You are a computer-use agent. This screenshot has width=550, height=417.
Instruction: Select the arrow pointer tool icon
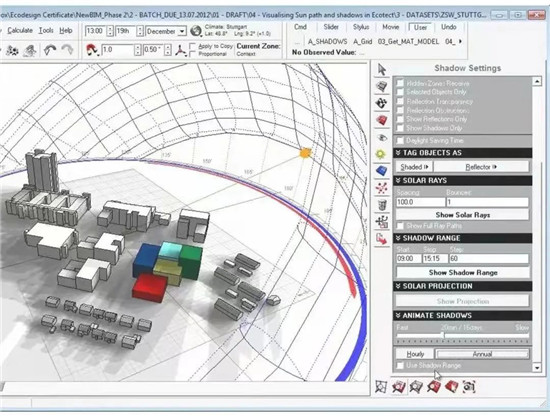point(382,69)
